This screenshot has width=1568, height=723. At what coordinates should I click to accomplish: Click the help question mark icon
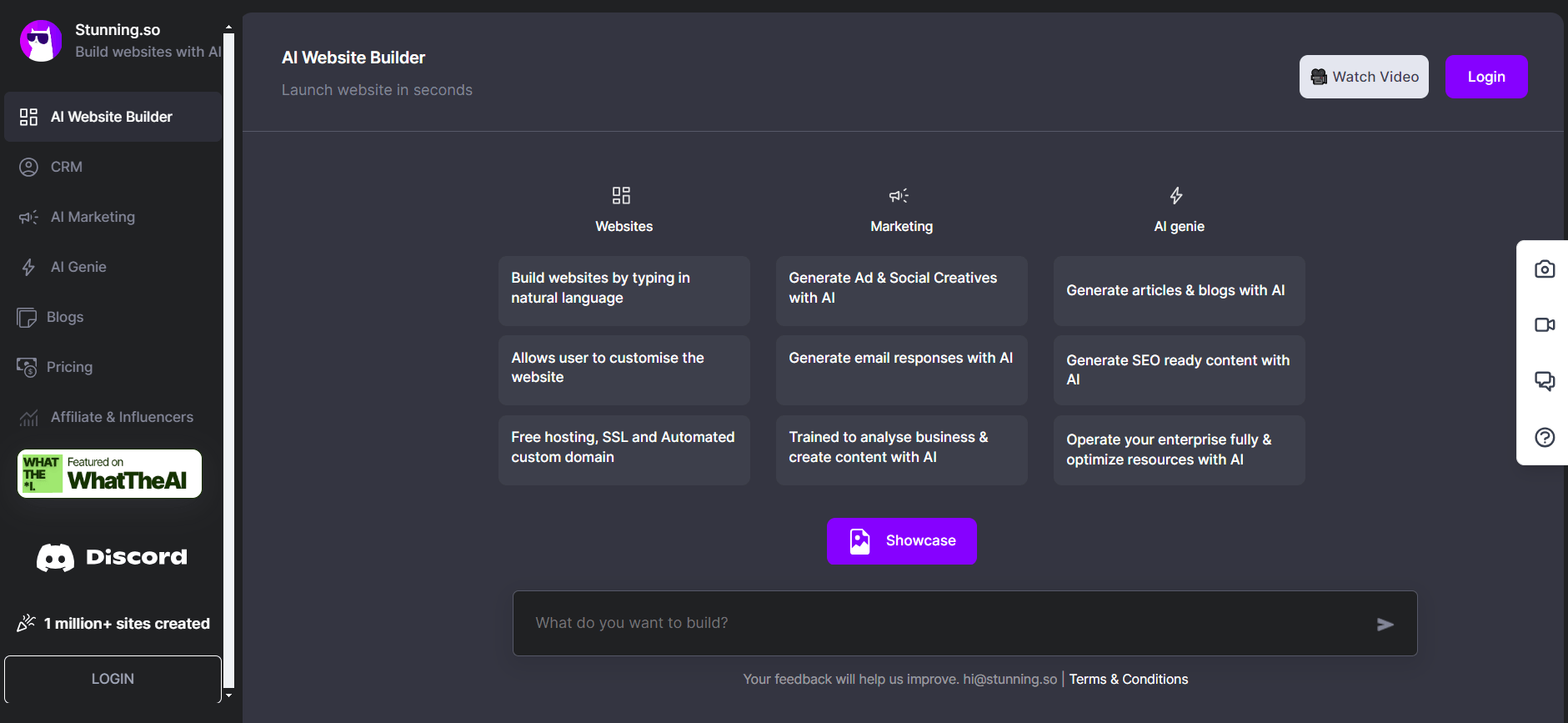1544,437
